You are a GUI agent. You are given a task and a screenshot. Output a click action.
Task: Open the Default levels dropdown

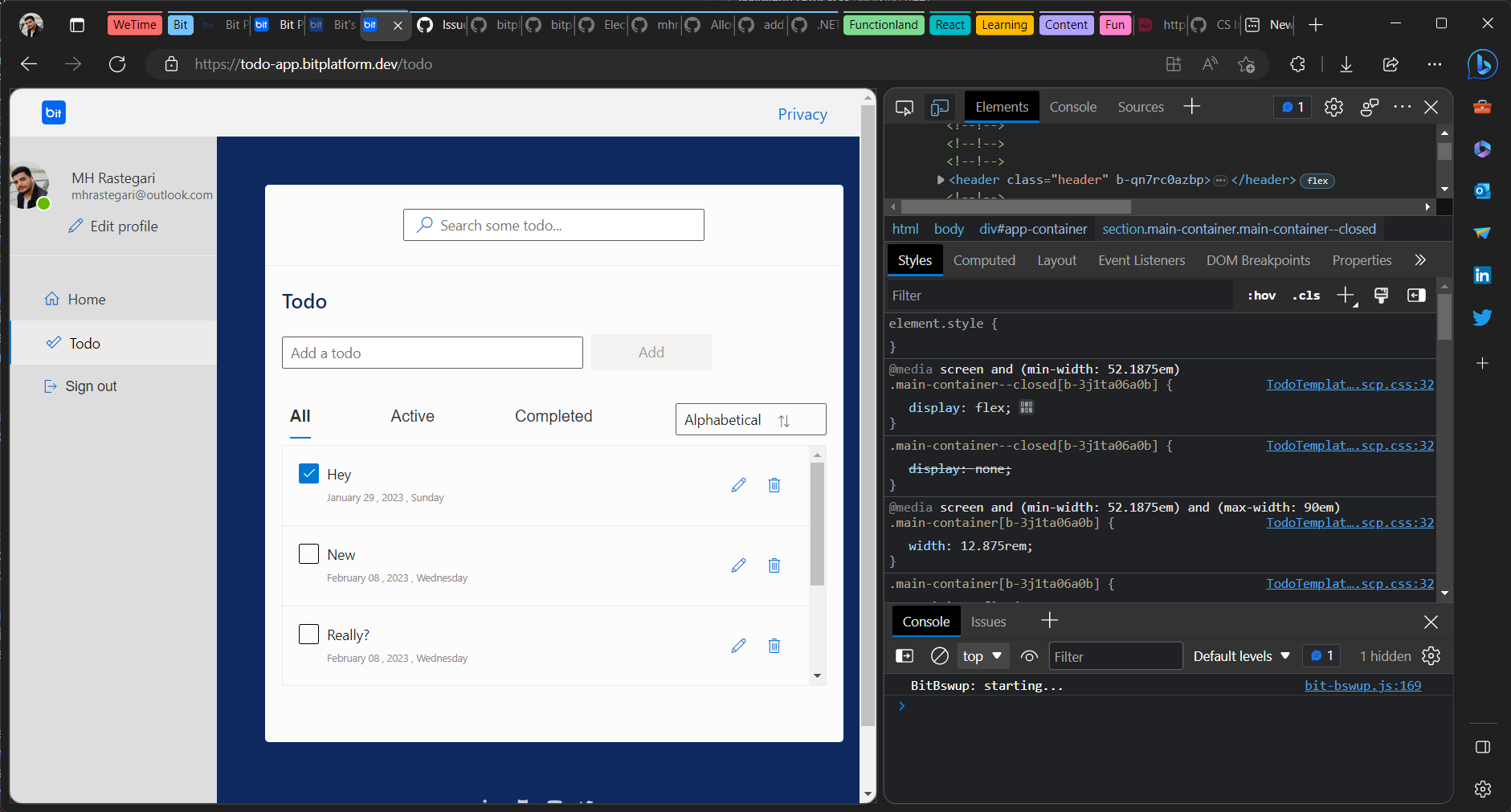[1239, 655]
